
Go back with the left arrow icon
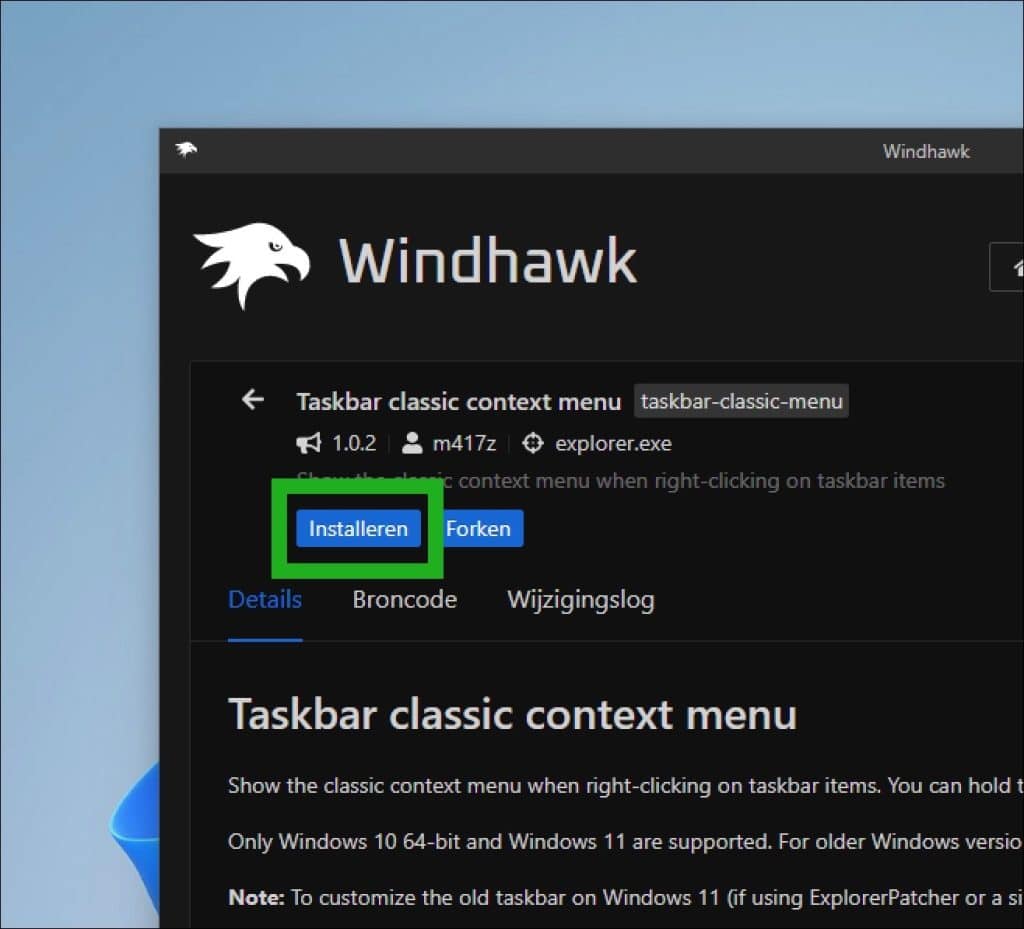(253, 399)
